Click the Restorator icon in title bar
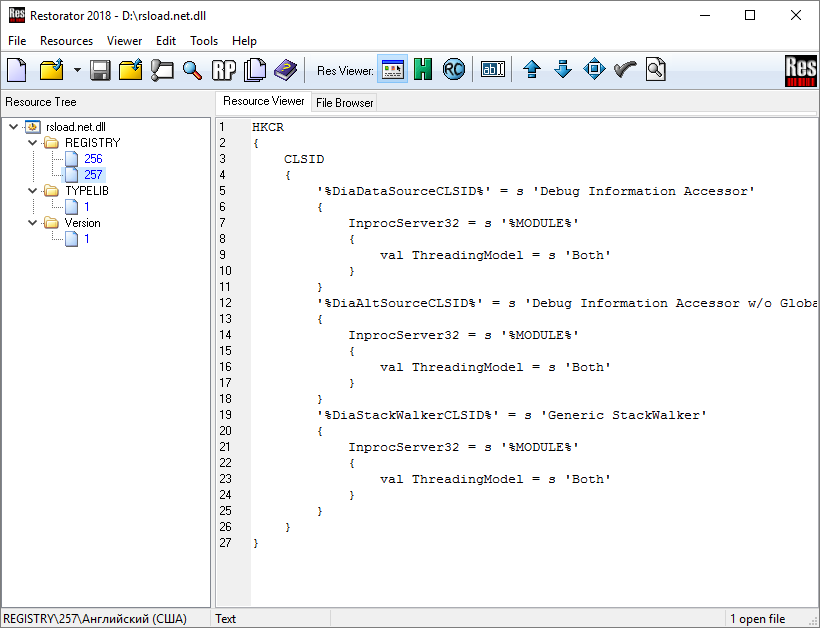820x628 pixels. coord(17,15)
